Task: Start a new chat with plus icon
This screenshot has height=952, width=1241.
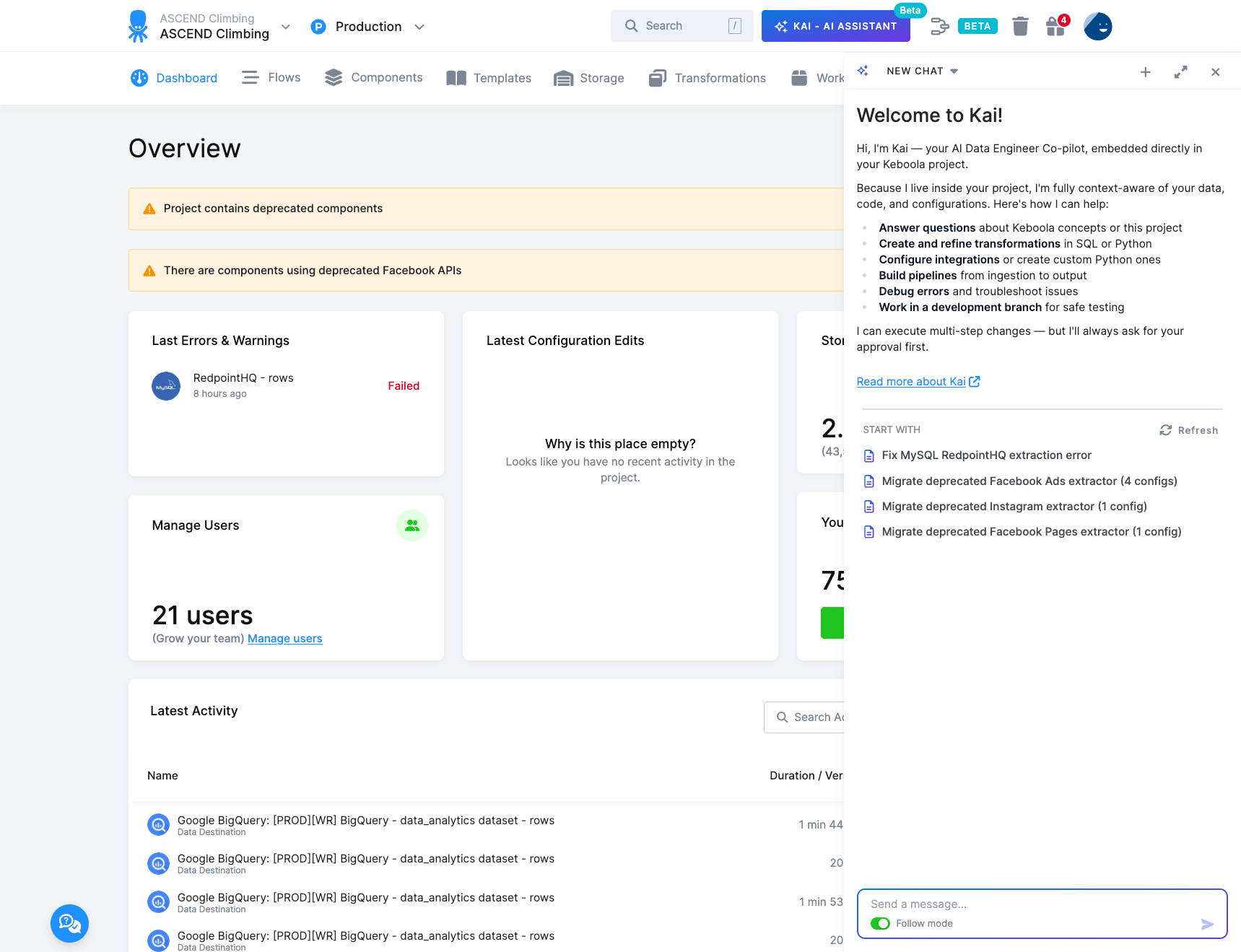Action: [1145, 72]
